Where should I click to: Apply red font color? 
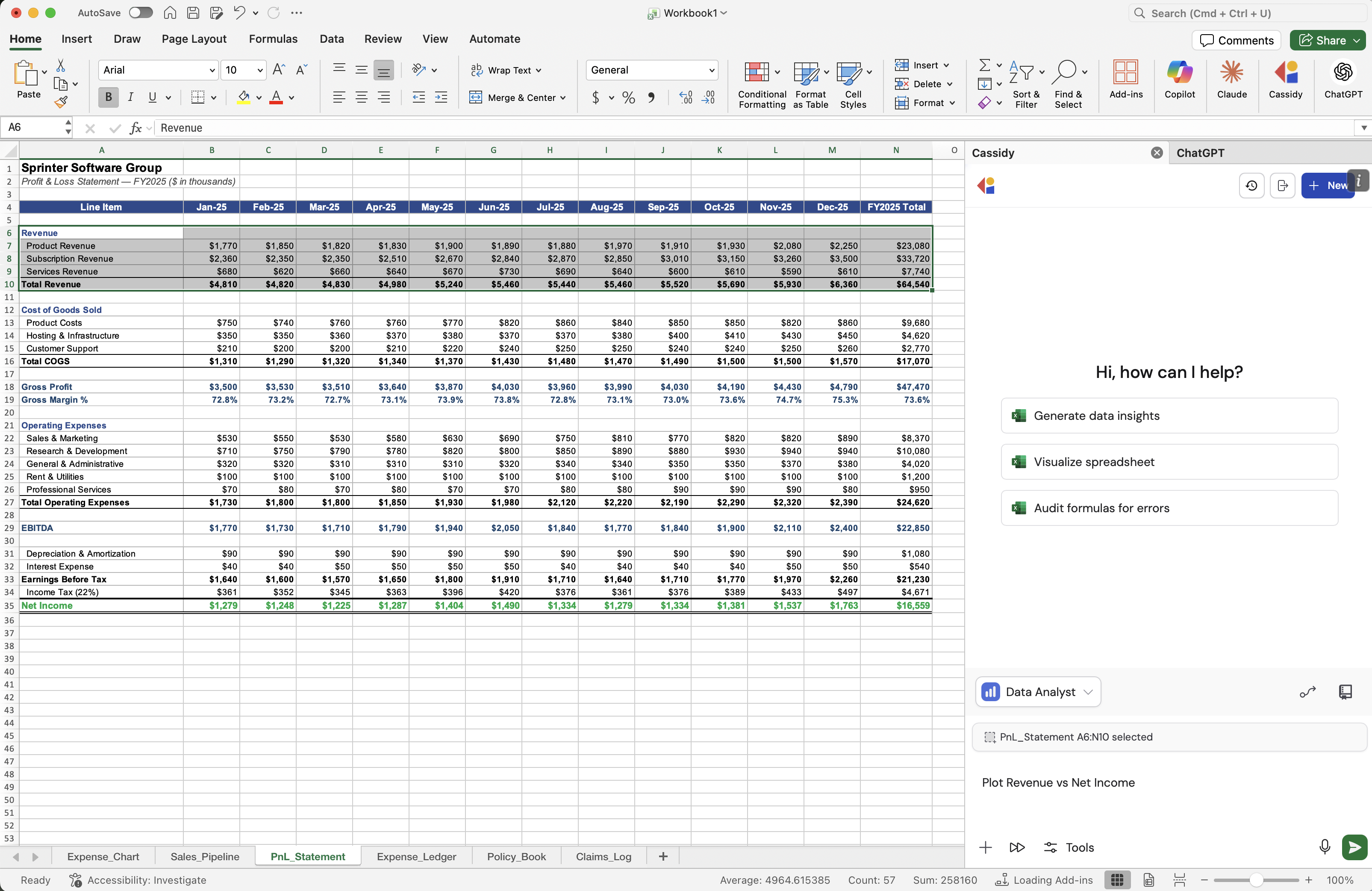pos(276,97)
